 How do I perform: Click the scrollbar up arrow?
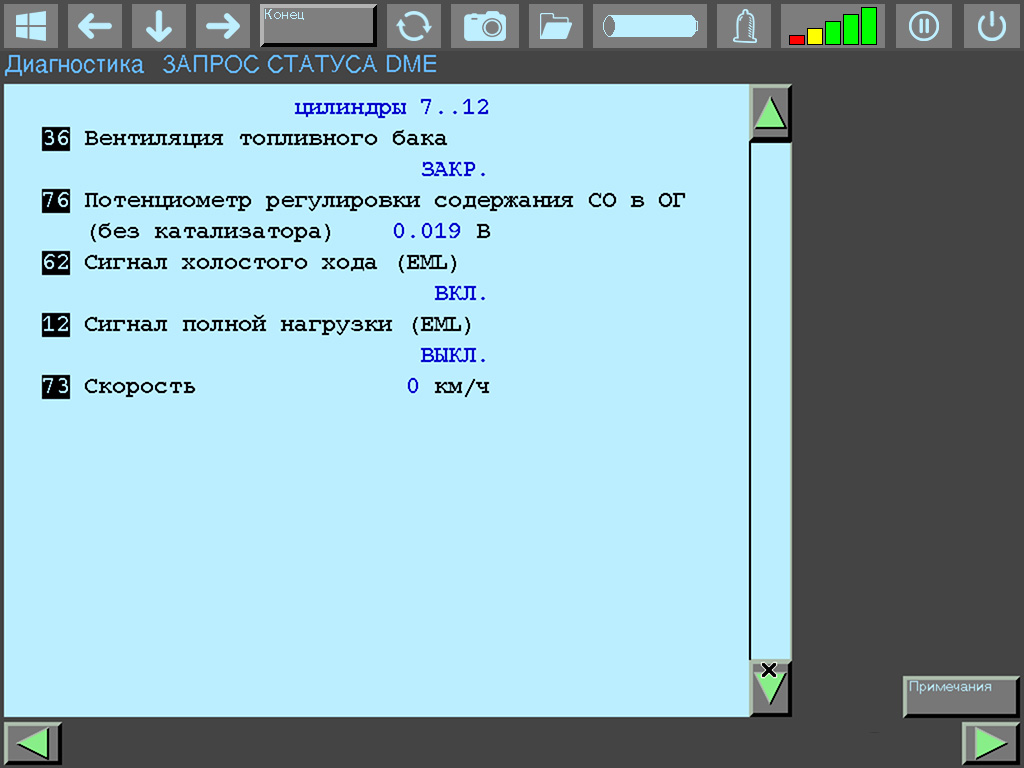click(769, 113)
